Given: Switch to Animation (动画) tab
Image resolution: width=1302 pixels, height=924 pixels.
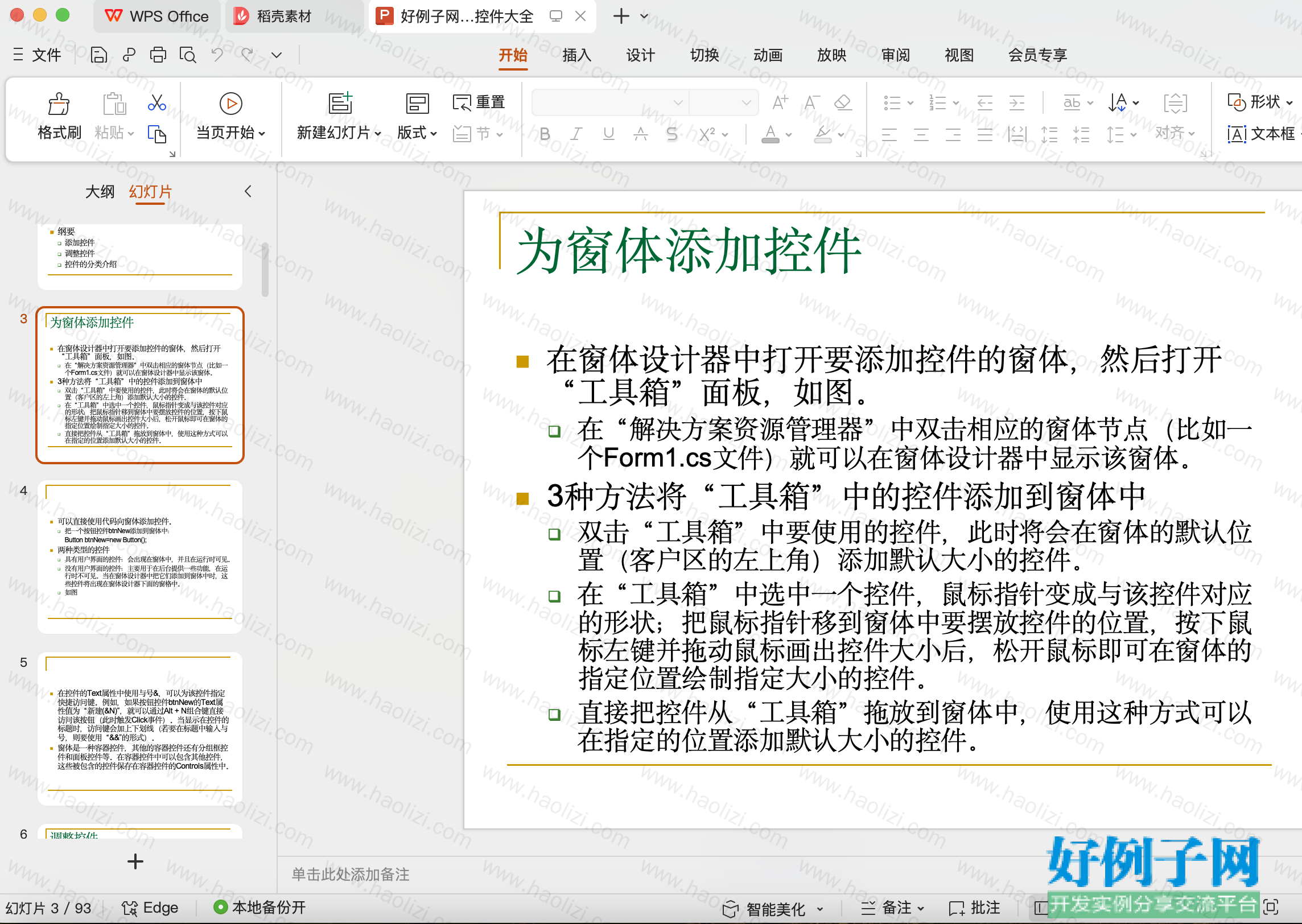Looking at the screenshot, I should 768,55.
